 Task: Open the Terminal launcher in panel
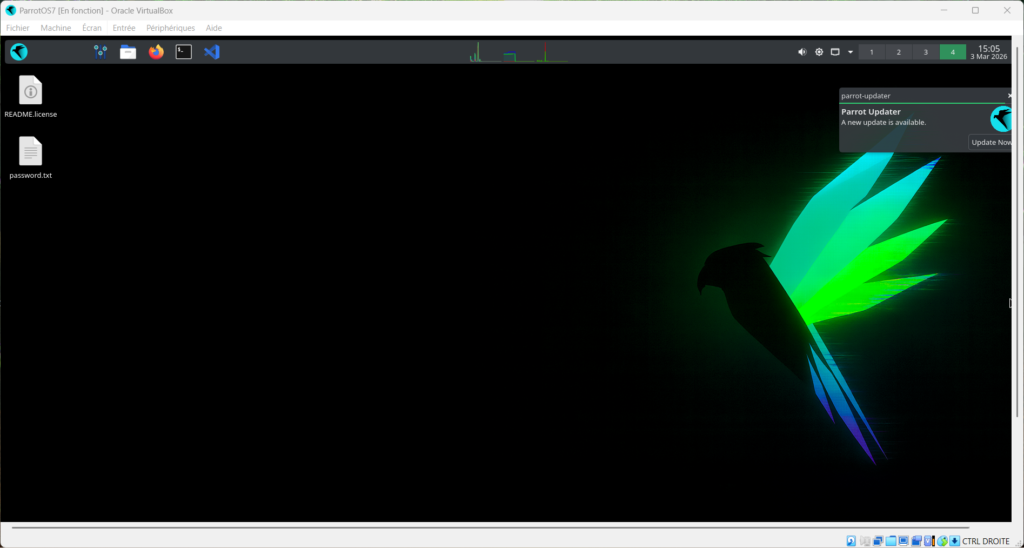(184, 52)
